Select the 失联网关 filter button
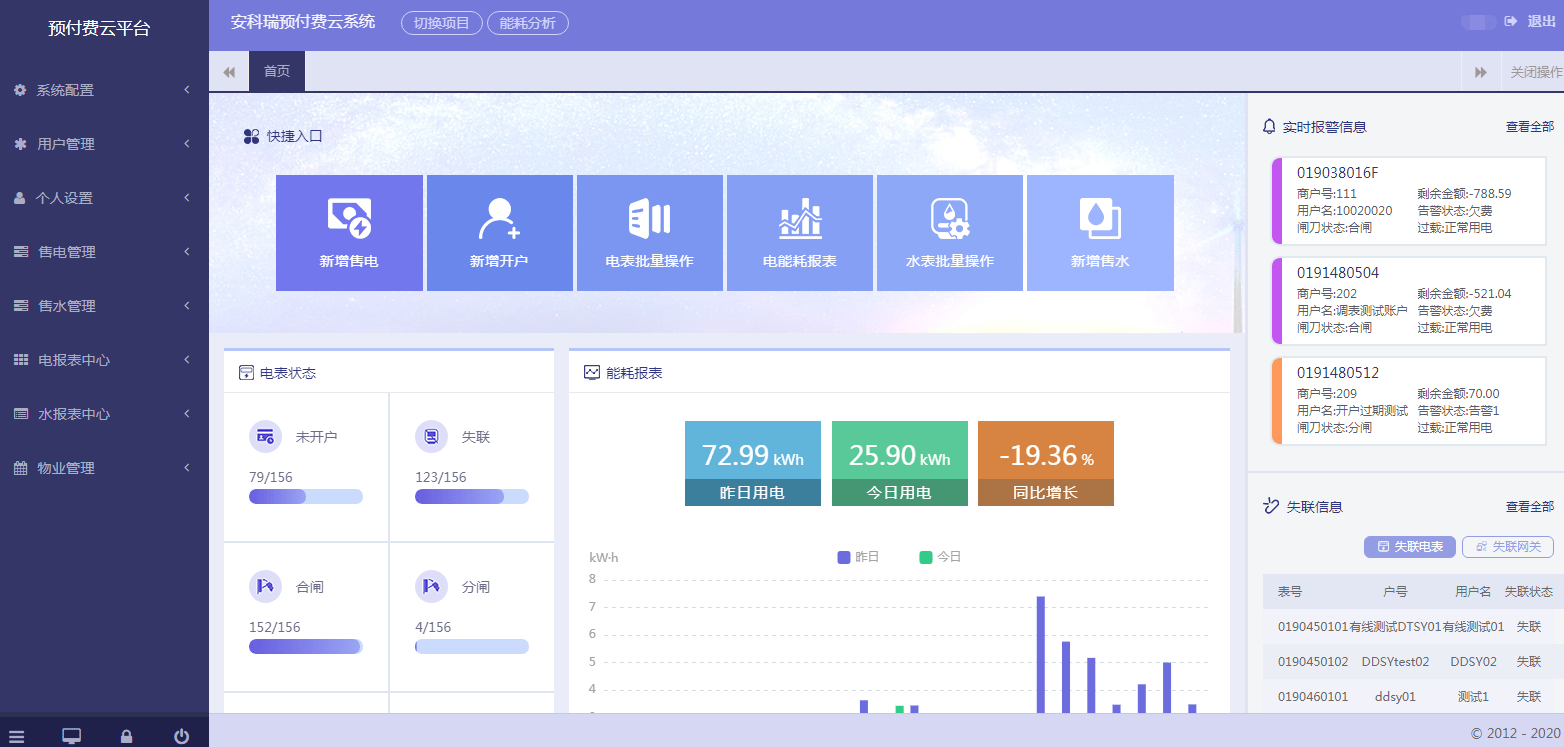Viewport: 1564px width, 747px height. coord(1508,547)
